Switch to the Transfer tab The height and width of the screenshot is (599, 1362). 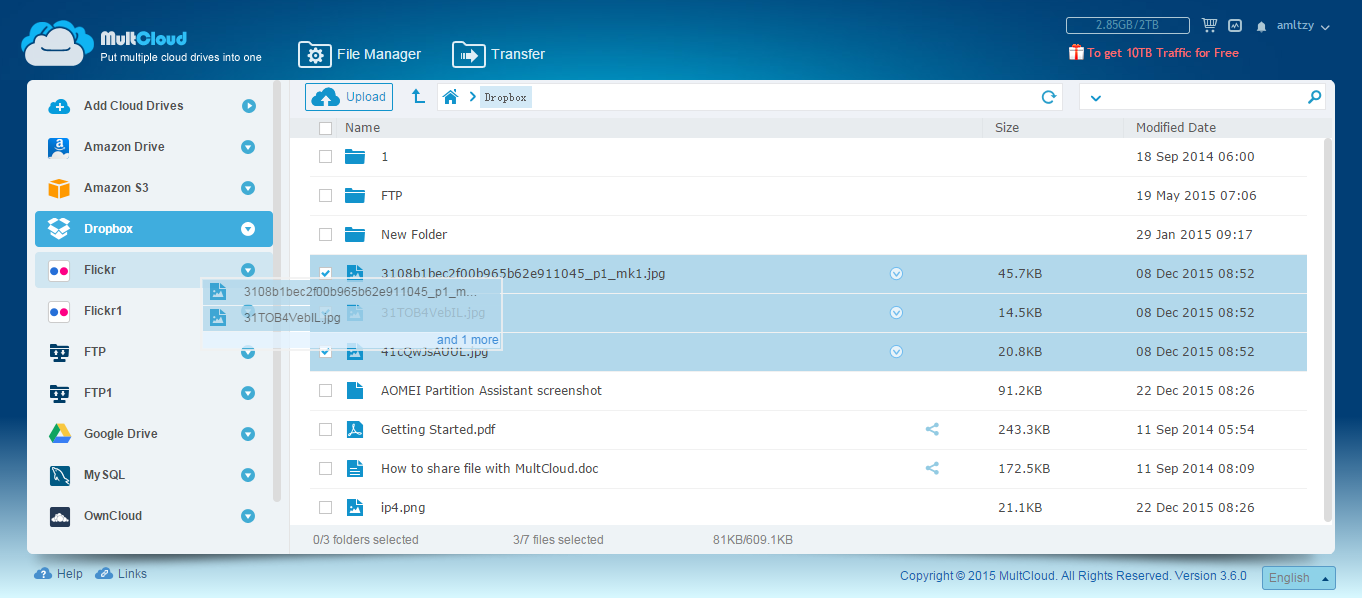pos(499,55)
